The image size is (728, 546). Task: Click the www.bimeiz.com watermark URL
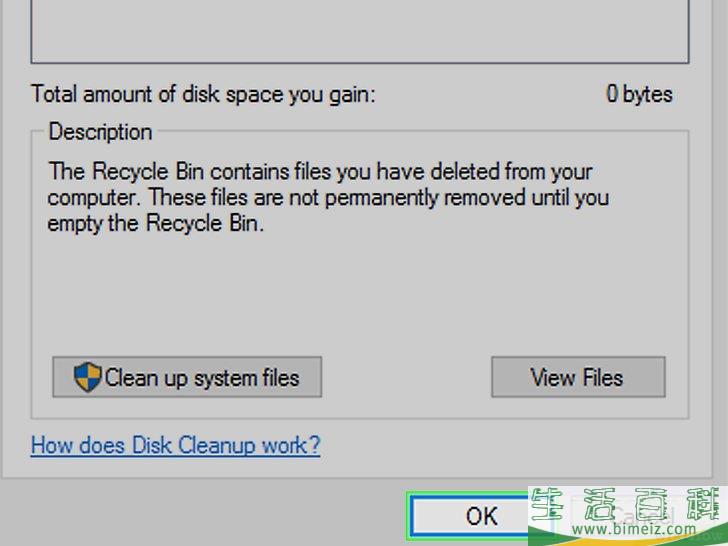click(634, 529)
